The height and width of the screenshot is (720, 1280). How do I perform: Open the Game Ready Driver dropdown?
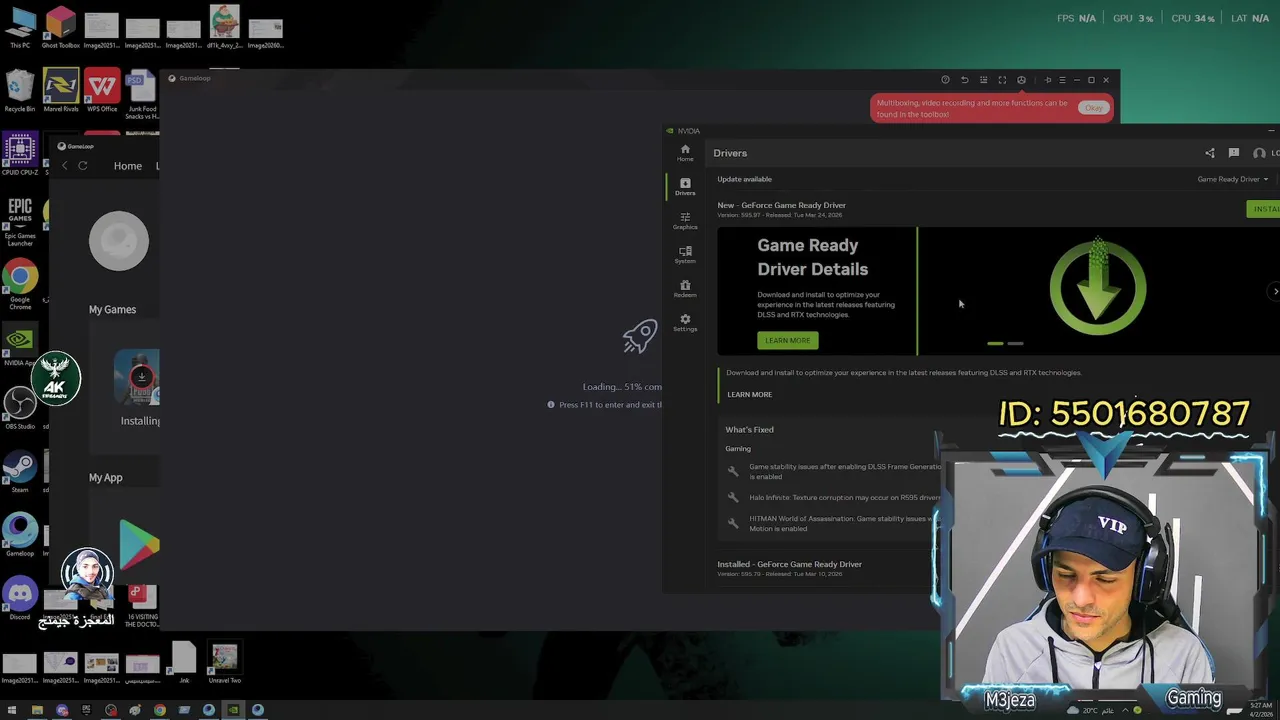(x=1233, y=179)
